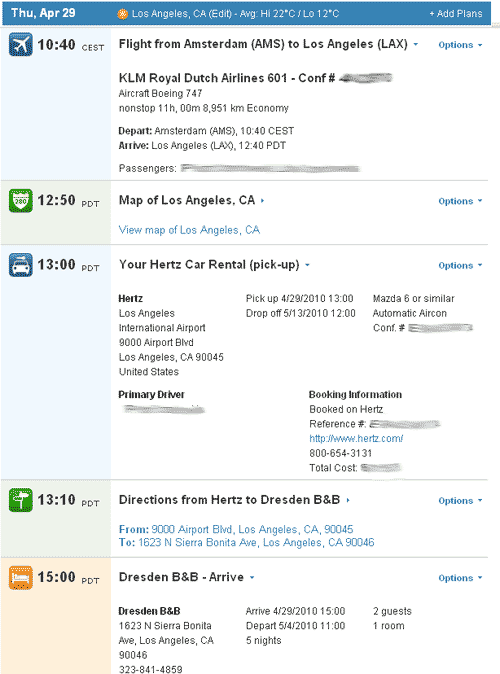500x674 pixels.
Task: Open the hertz.com website link
Action: tap(356, 438)
